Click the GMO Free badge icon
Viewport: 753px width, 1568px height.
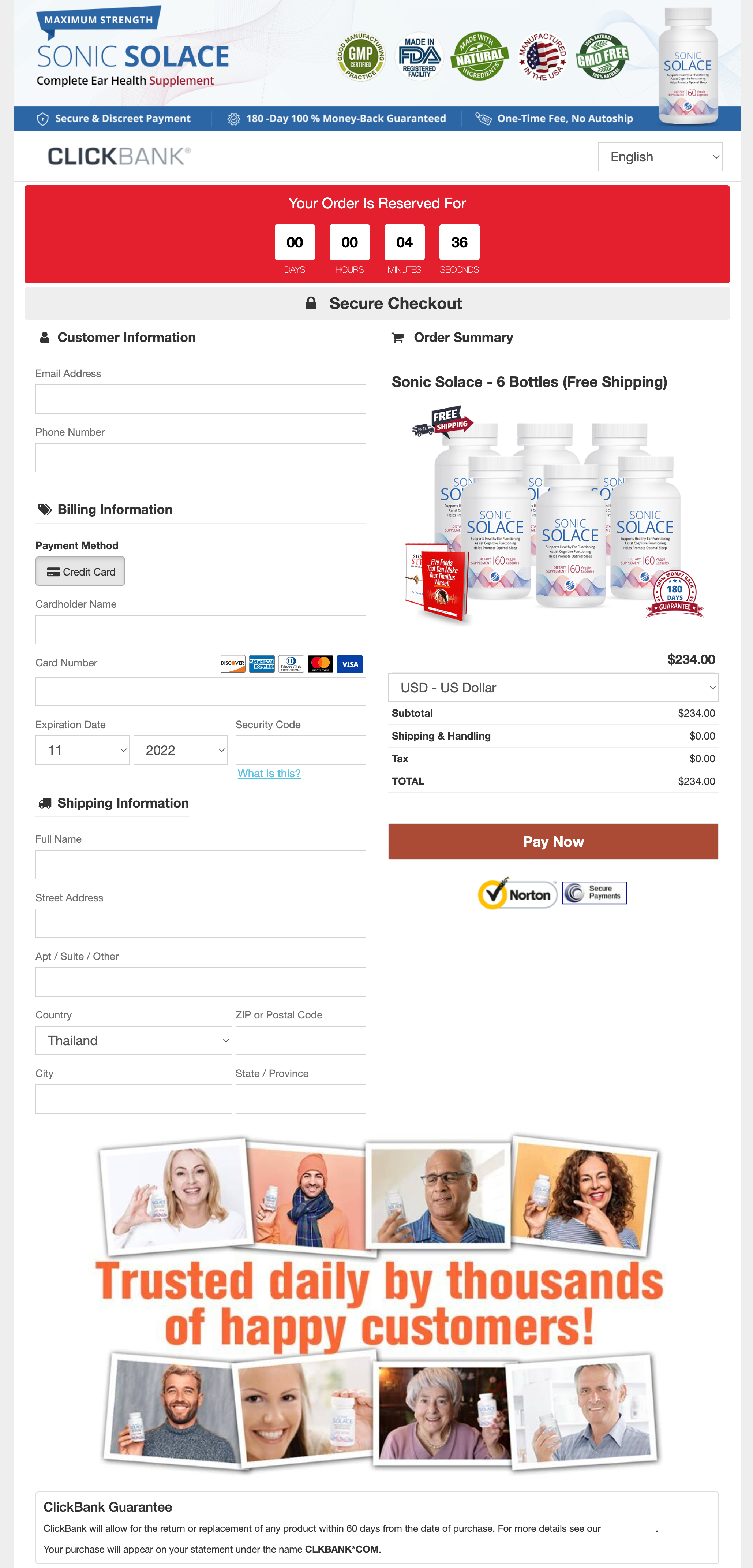[x=602, y=57]
